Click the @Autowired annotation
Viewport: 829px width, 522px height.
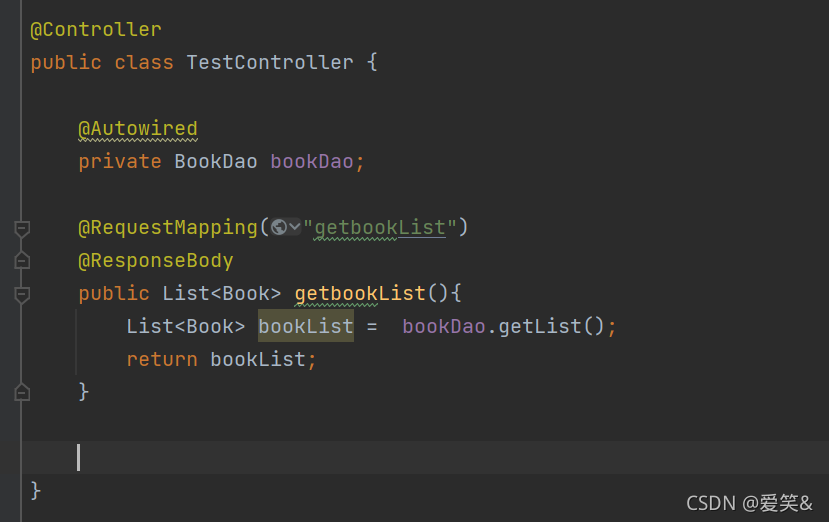coord(138,129)
